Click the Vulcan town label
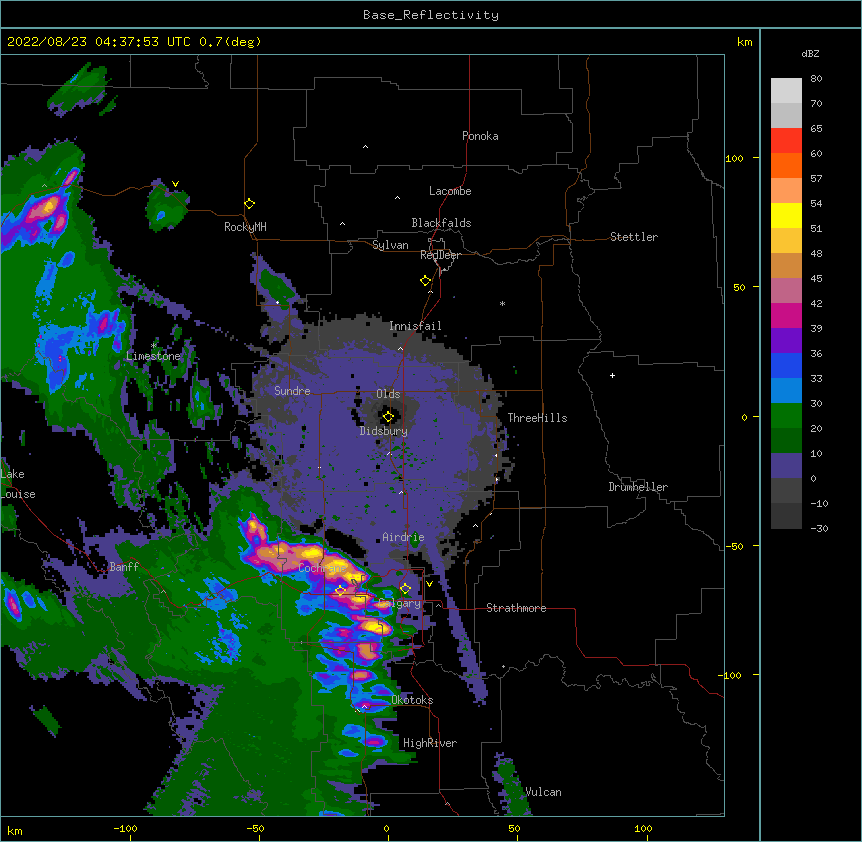Screen dimensions: 862x842 click(543, 792)
